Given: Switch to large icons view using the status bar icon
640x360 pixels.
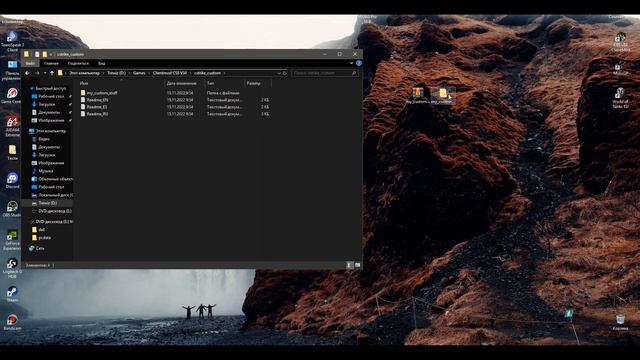Looking at the screenshot, I should click(x=358, y=265).
